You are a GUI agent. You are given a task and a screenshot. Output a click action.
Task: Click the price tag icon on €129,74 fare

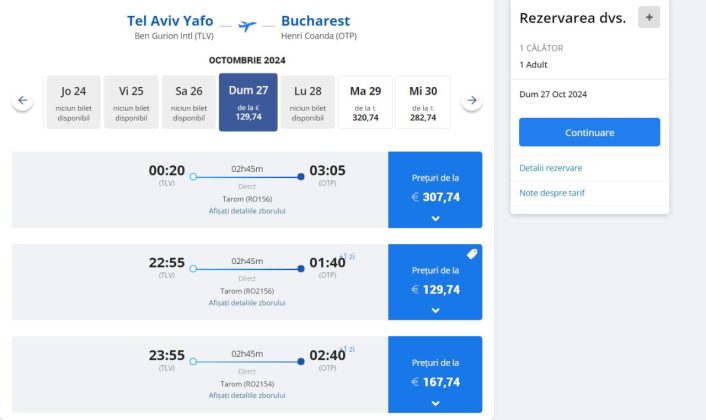[472, 254]
